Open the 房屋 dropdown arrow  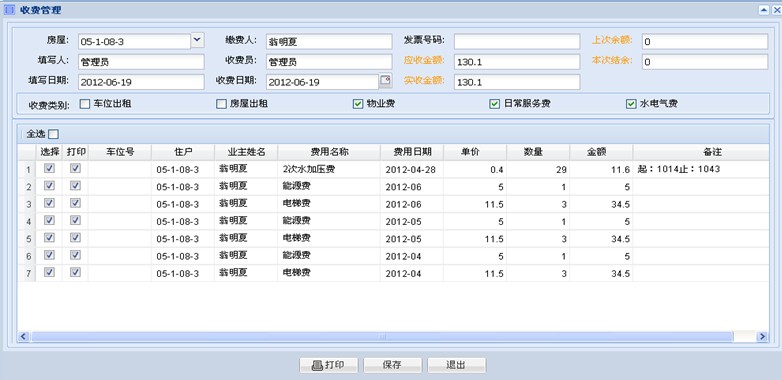tap(197, 40)
